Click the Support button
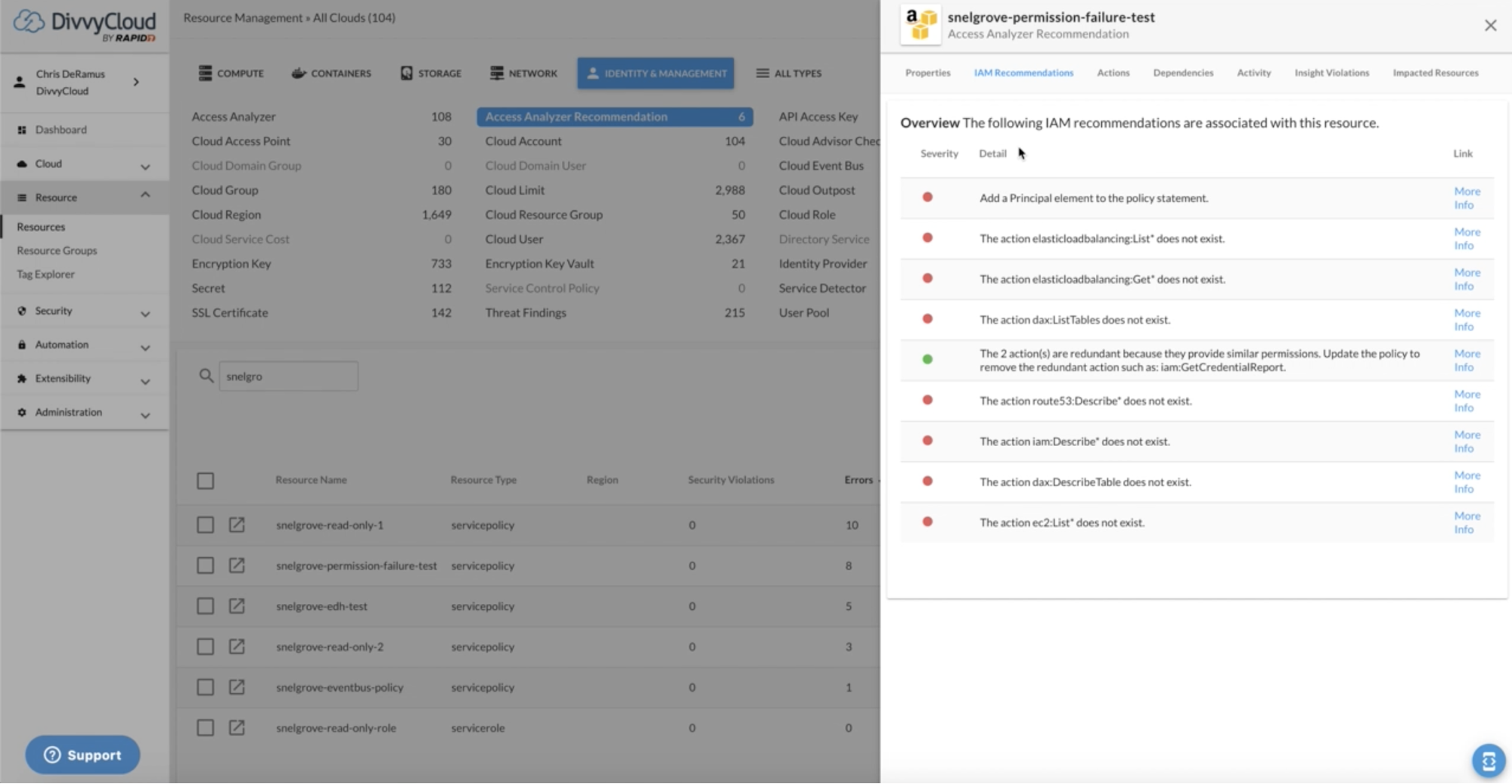The image size is (1512, 784). point(82,755)
